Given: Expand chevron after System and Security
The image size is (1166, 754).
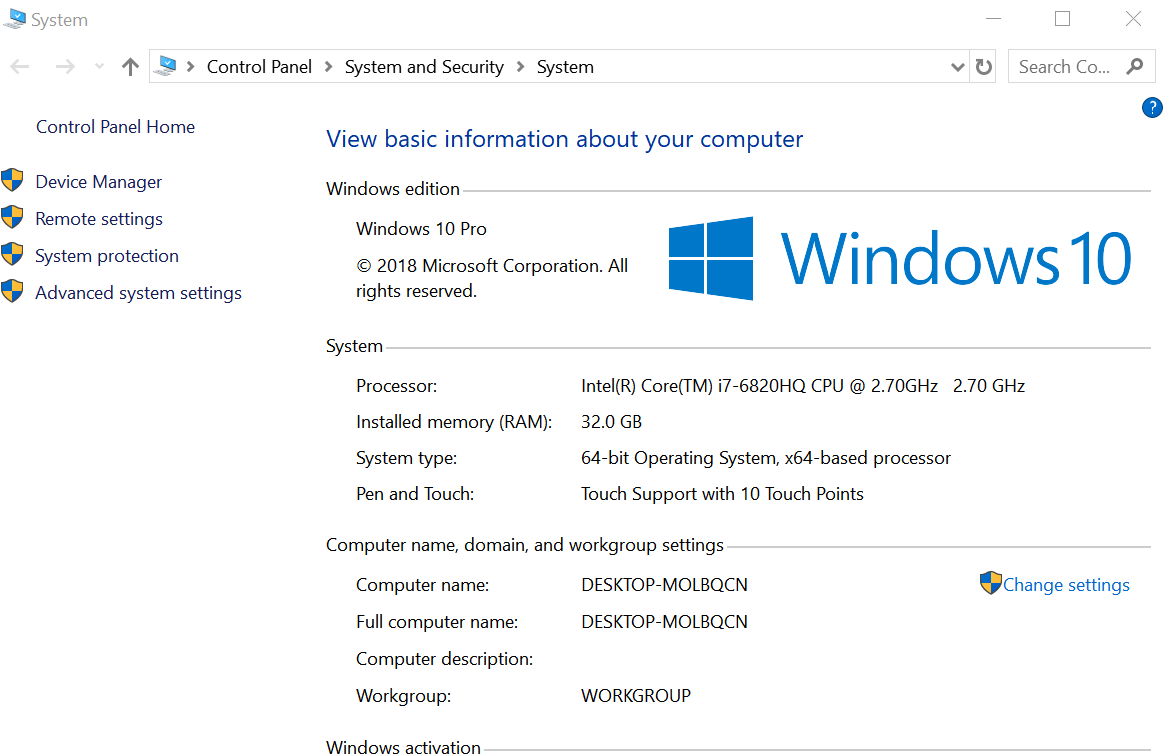Looking at the screenshot, I should [x=521, y=67].
